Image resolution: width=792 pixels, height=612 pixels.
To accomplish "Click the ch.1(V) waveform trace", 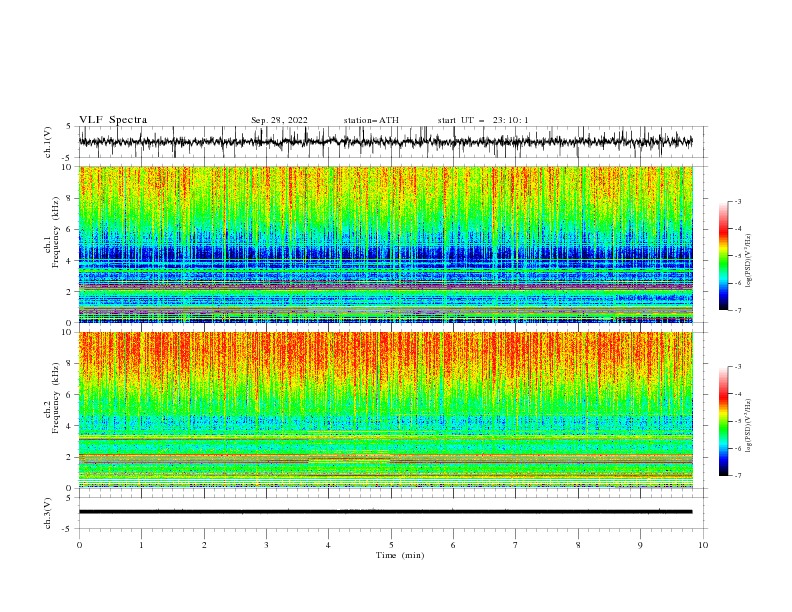I will (386, 142).
